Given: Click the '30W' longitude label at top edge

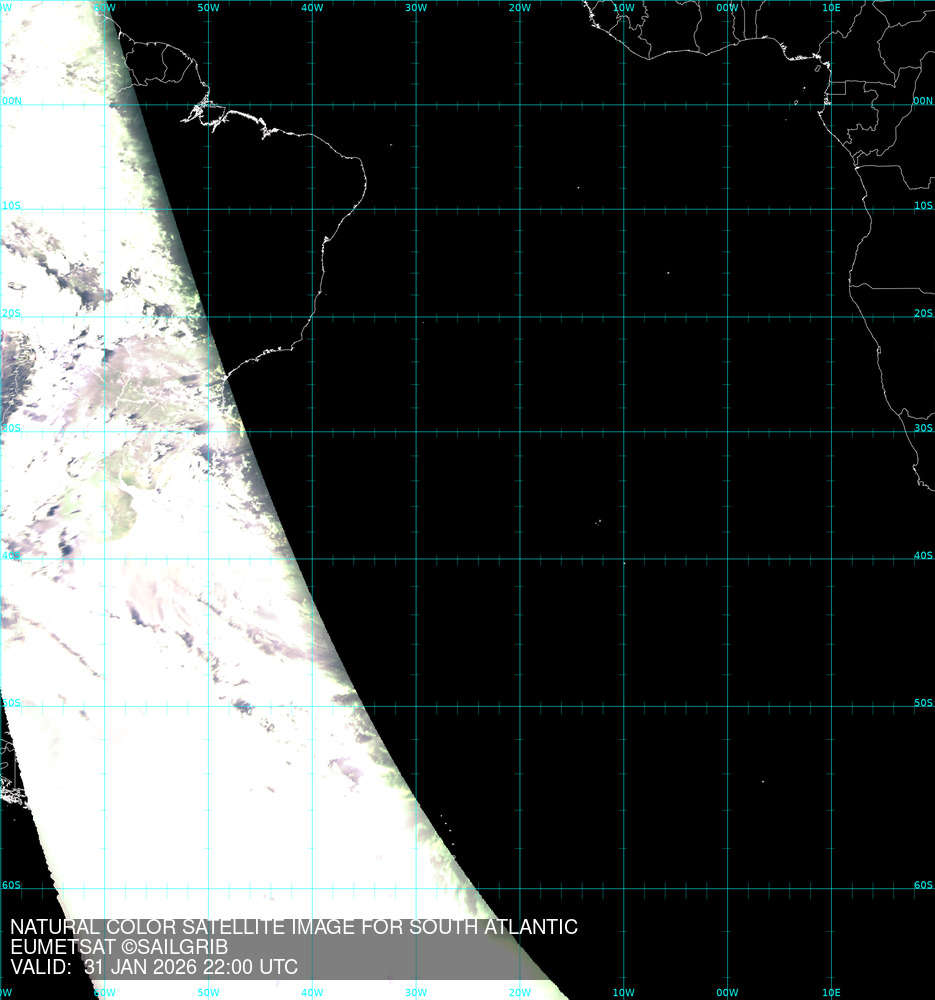Looking at the screenshot, I should [416, 8].
